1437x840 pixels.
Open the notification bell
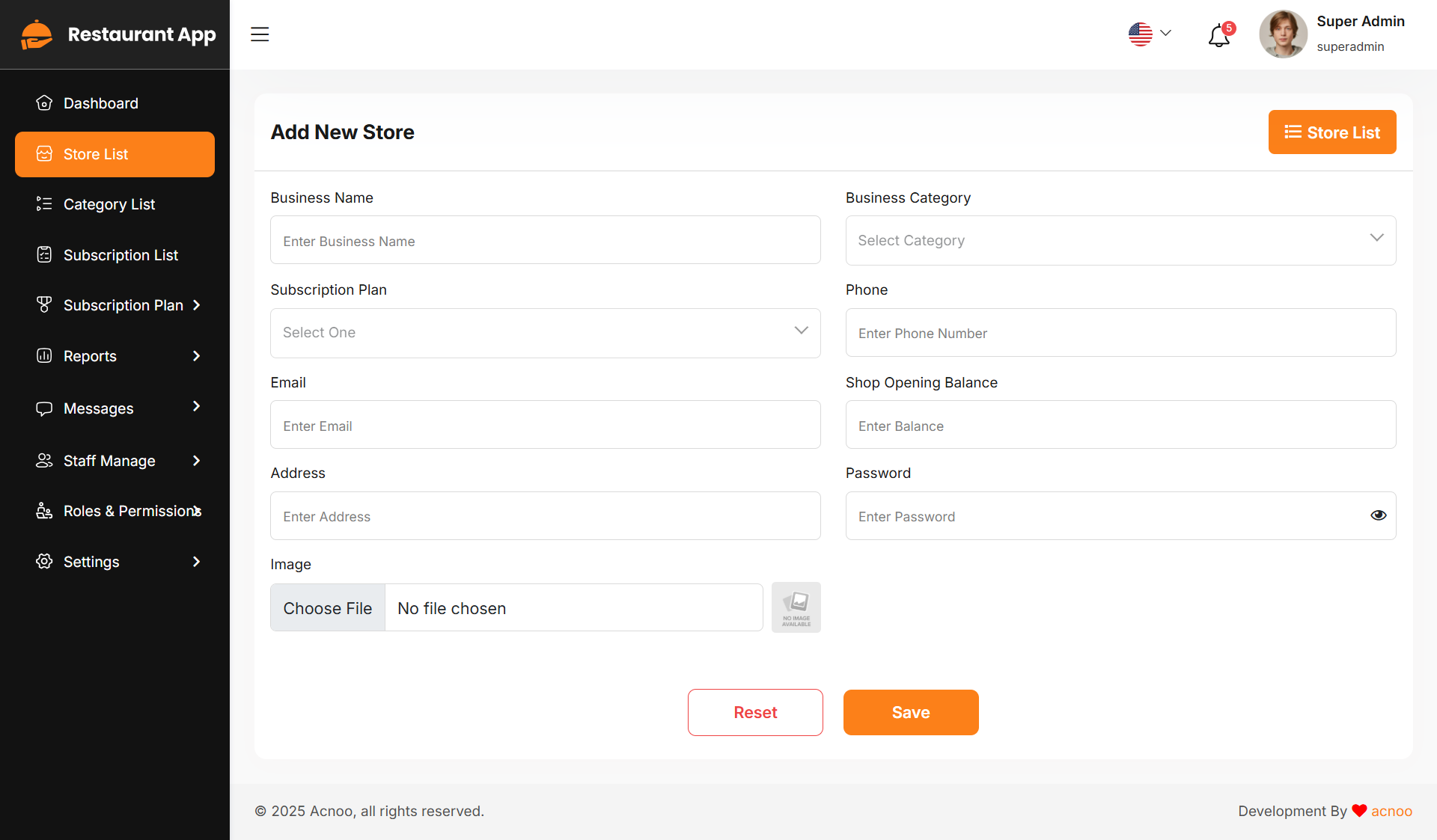(x=1218, y=35)
